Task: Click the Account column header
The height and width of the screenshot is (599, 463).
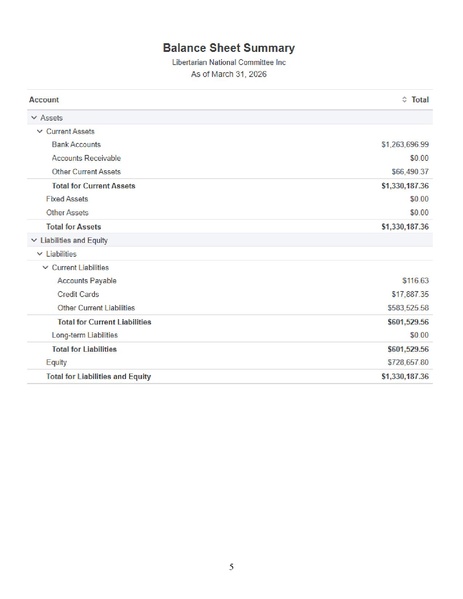Action: [44, 100]
